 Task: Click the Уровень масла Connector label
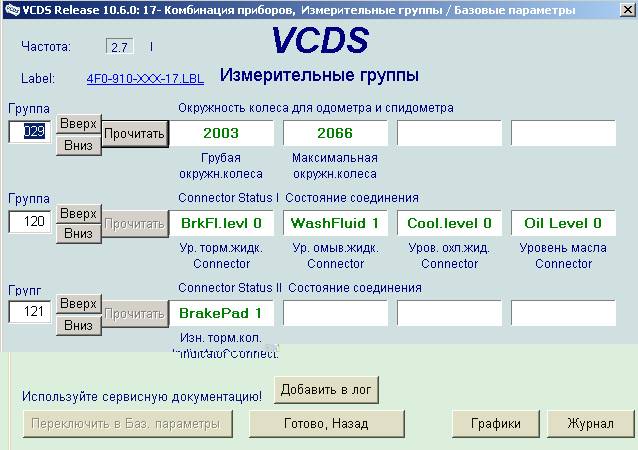point(563,256)
